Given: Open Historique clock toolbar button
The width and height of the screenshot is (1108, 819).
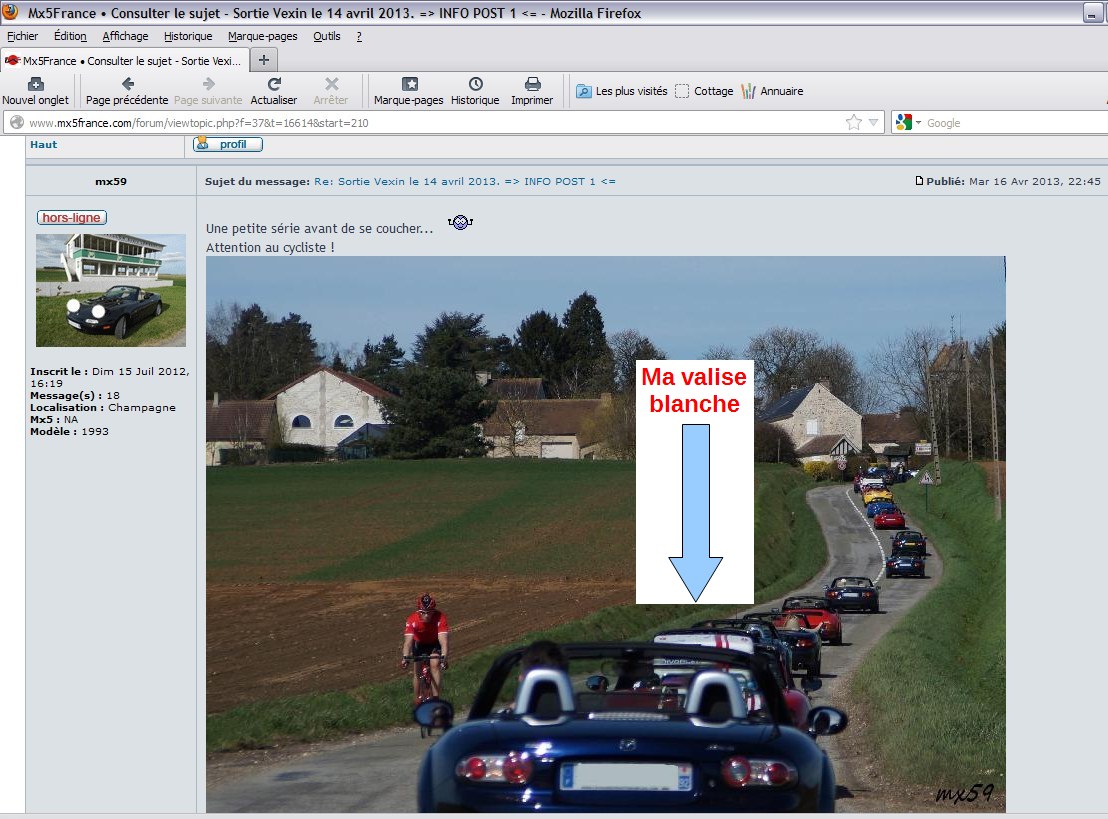Looking at the screenshot, I should [475, 91].
